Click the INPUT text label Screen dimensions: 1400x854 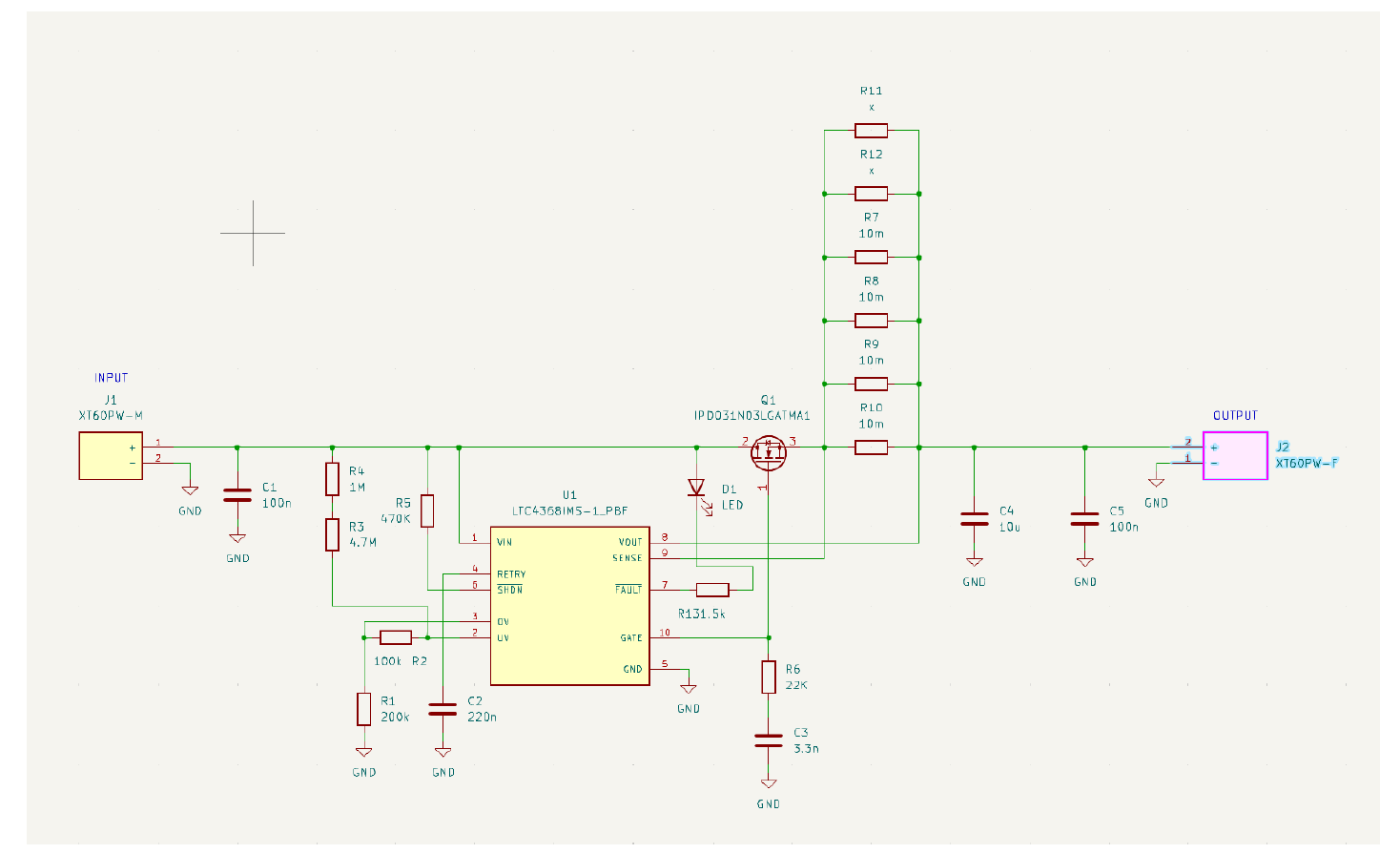[111, 378]
